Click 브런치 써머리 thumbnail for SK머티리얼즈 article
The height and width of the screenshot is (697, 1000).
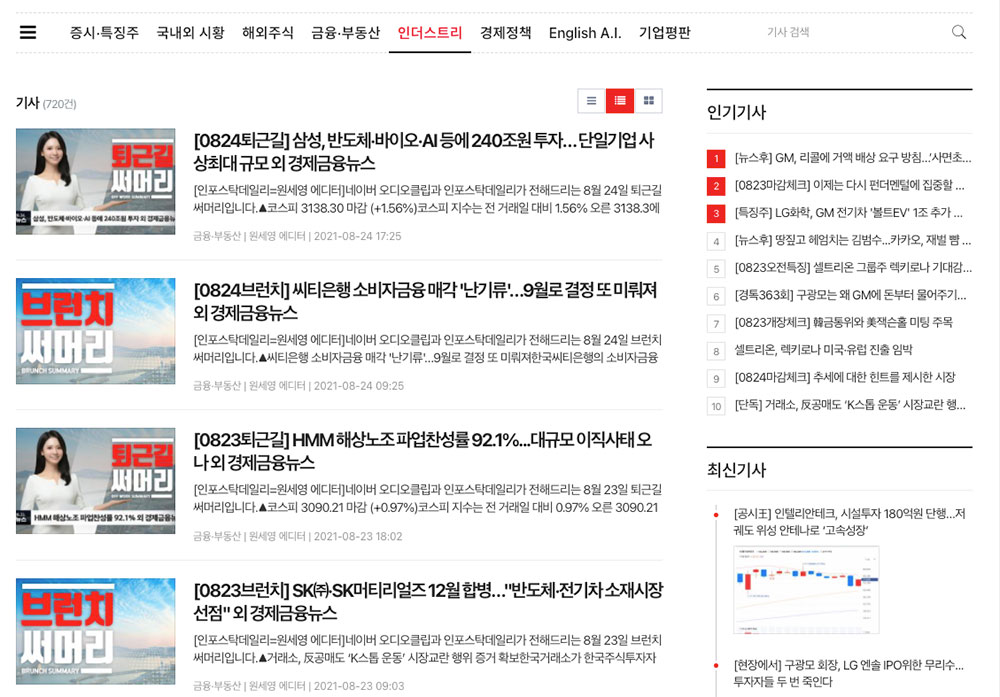coord(96,631)
